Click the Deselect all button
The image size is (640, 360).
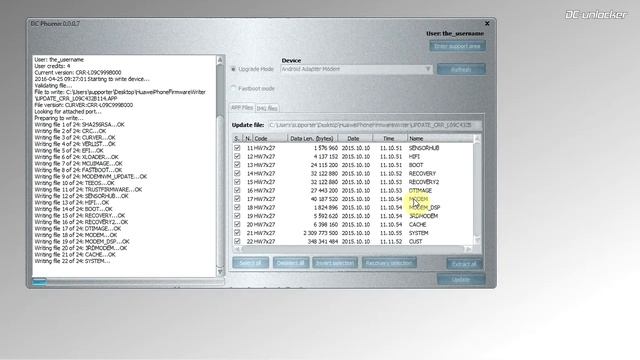[x=291, y=263]
